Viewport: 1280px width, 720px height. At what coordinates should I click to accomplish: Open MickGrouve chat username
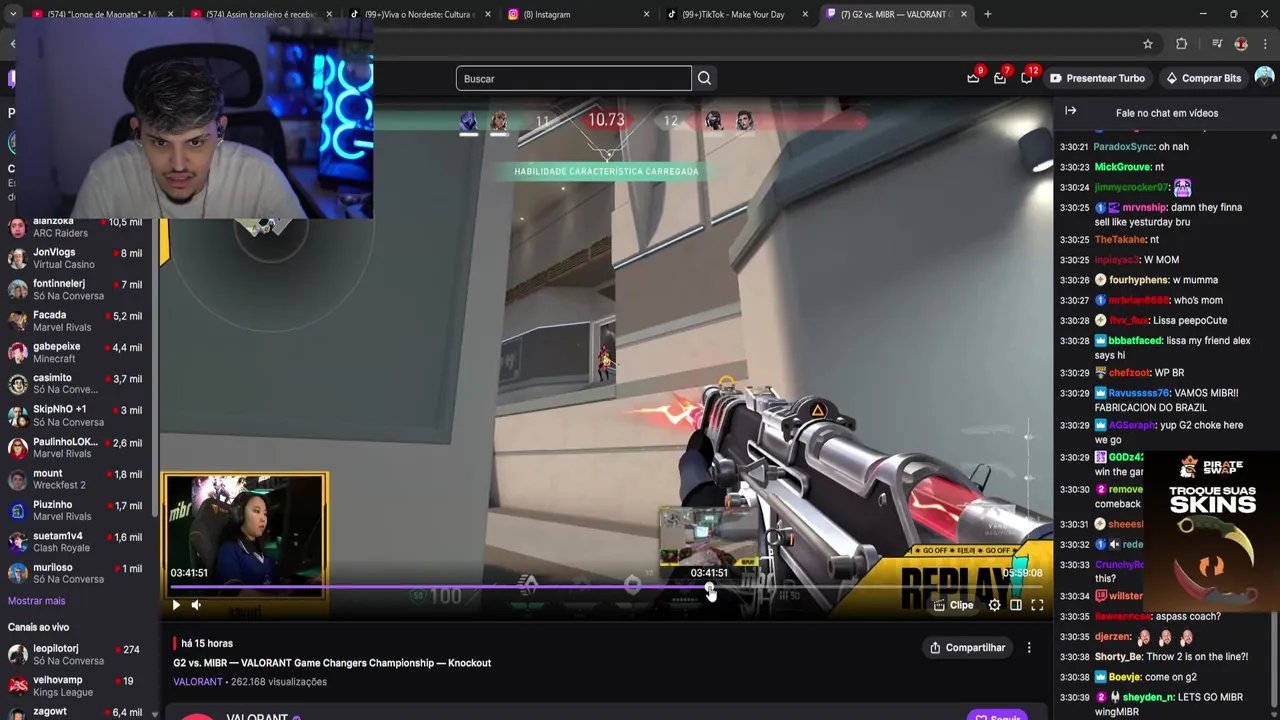(x=1122, y=167)
